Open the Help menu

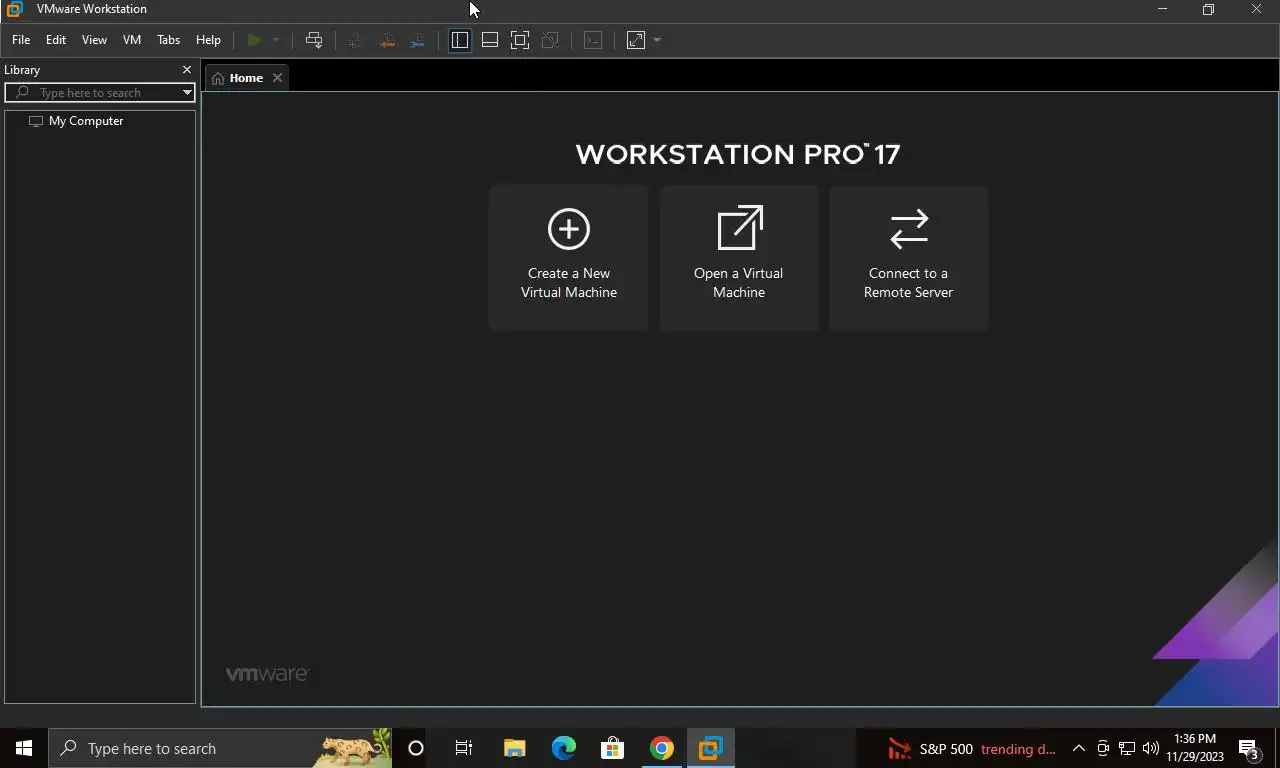click(x=208, y=40)
